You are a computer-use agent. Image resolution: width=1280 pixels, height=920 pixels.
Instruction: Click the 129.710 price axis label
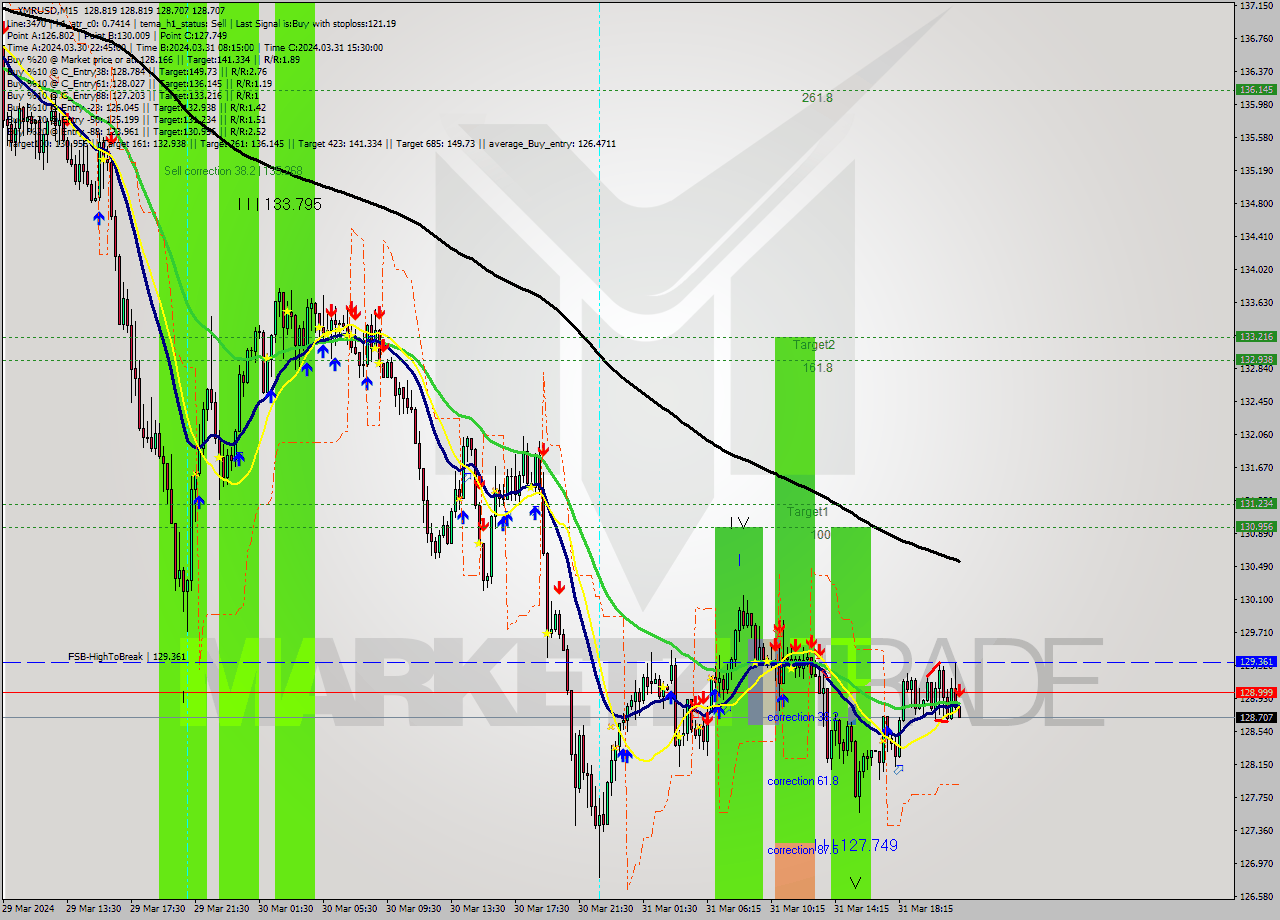1256,633
